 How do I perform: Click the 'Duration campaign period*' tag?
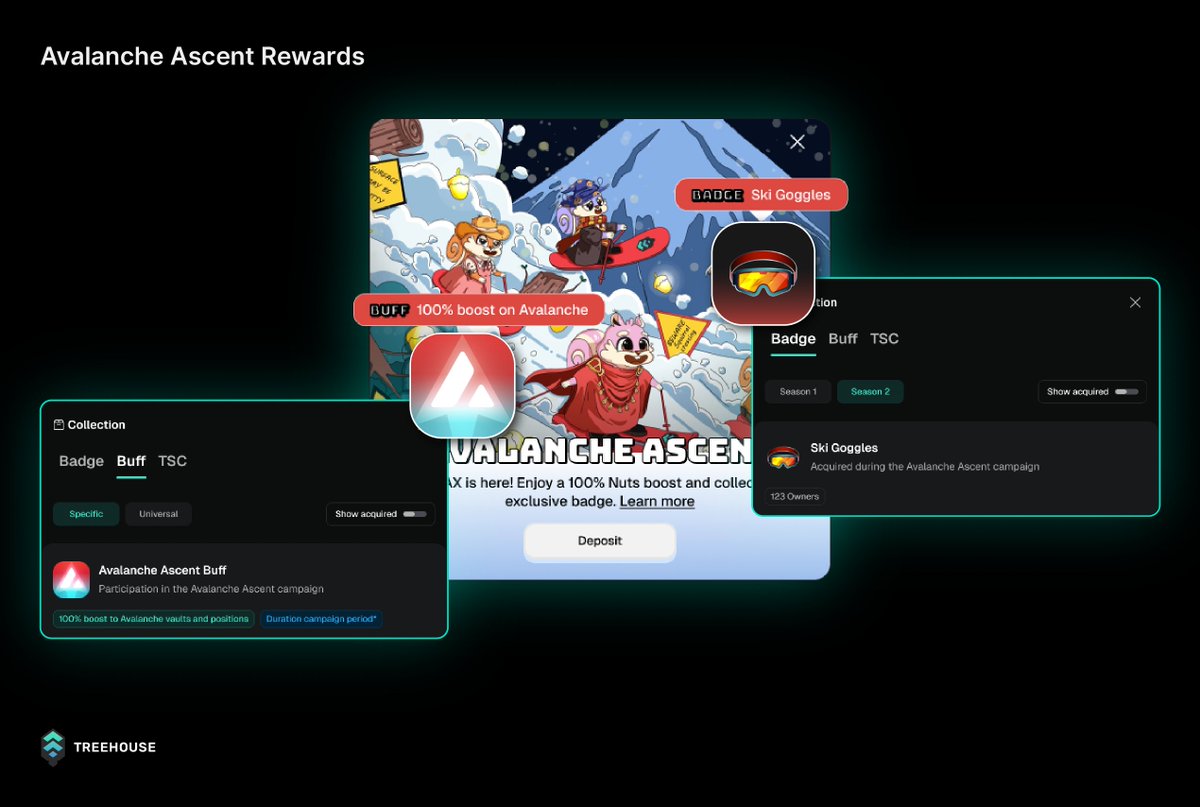pyautogui.click(x=321, y=619)
